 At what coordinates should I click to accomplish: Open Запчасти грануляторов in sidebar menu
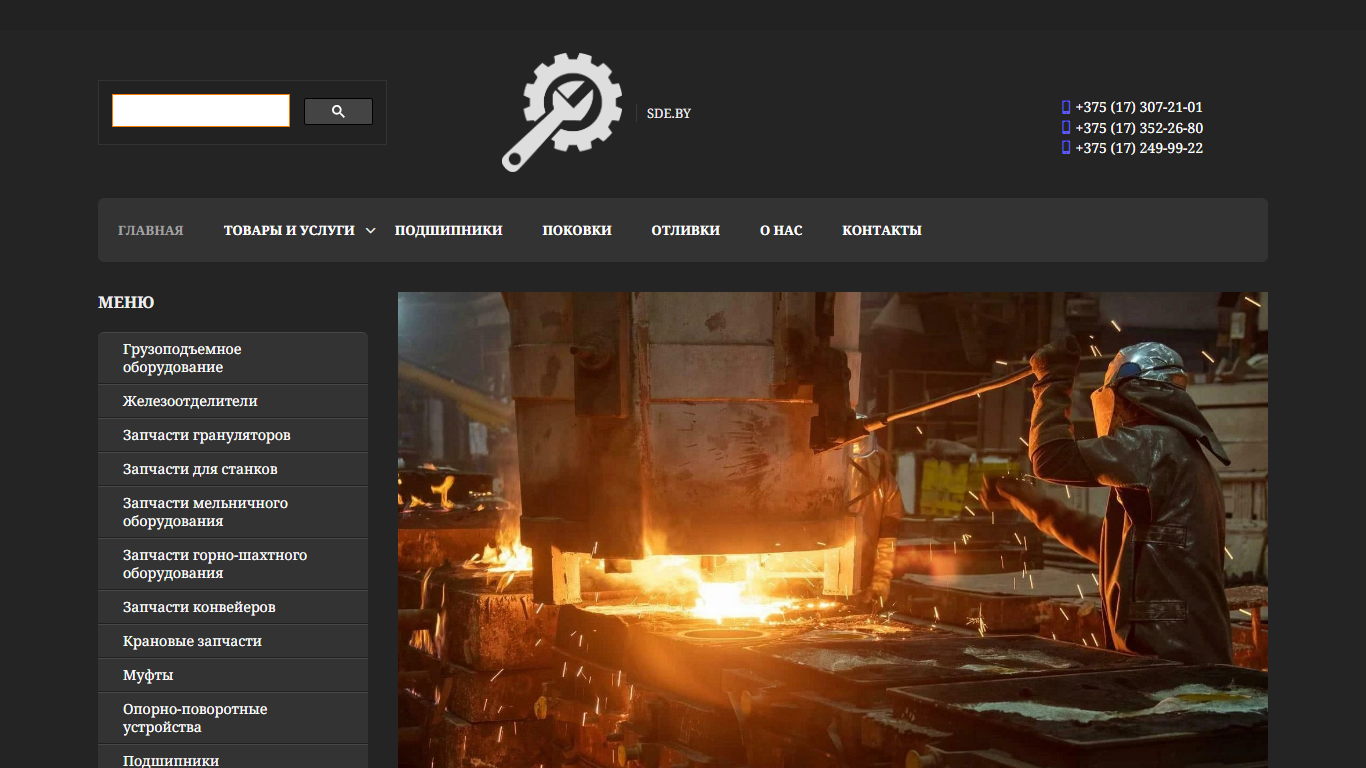(233, 435)
